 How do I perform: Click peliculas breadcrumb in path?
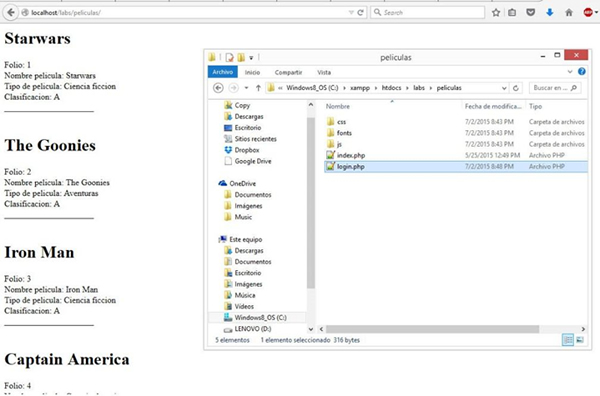click(449, 88)
